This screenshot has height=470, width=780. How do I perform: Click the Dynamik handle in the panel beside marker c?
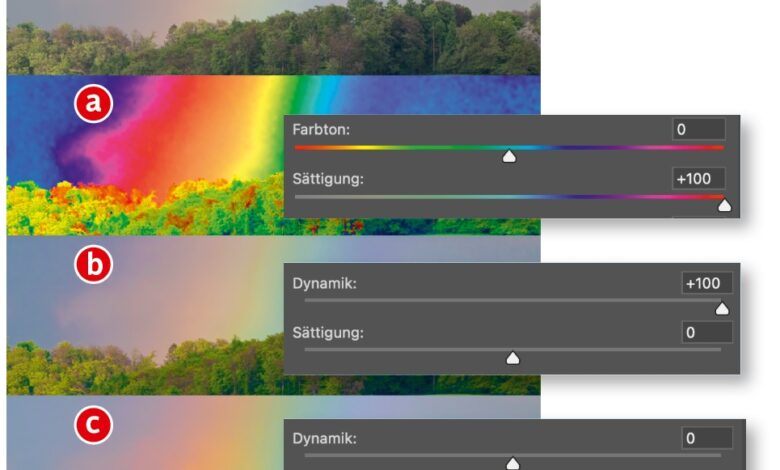click(x=512, y=464)
